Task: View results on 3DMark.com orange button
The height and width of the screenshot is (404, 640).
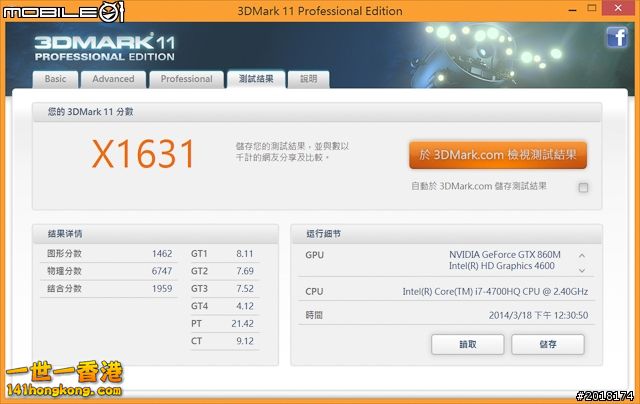Action: 498,155
